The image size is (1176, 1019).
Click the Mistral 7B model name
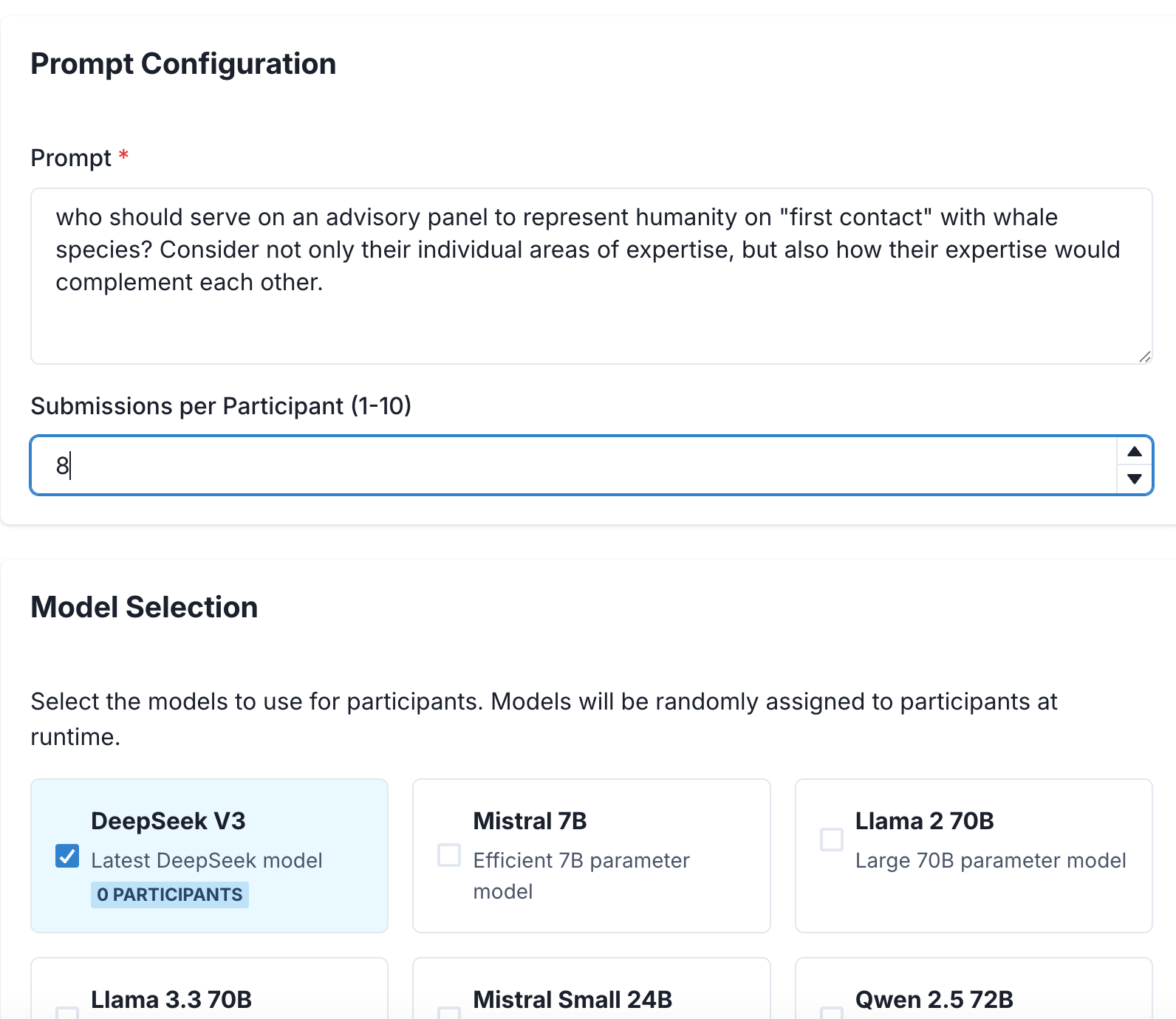(530, 821)
